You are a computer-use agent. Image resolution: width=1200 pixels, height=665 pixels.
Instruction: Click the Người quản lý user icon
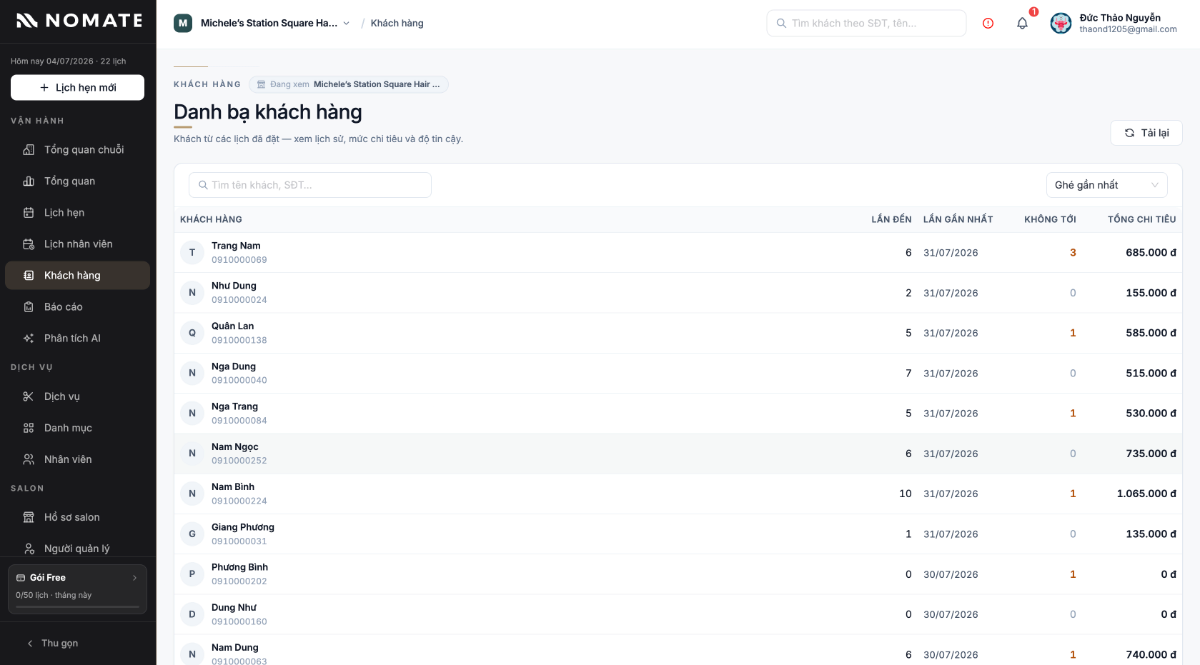point(29,549)
